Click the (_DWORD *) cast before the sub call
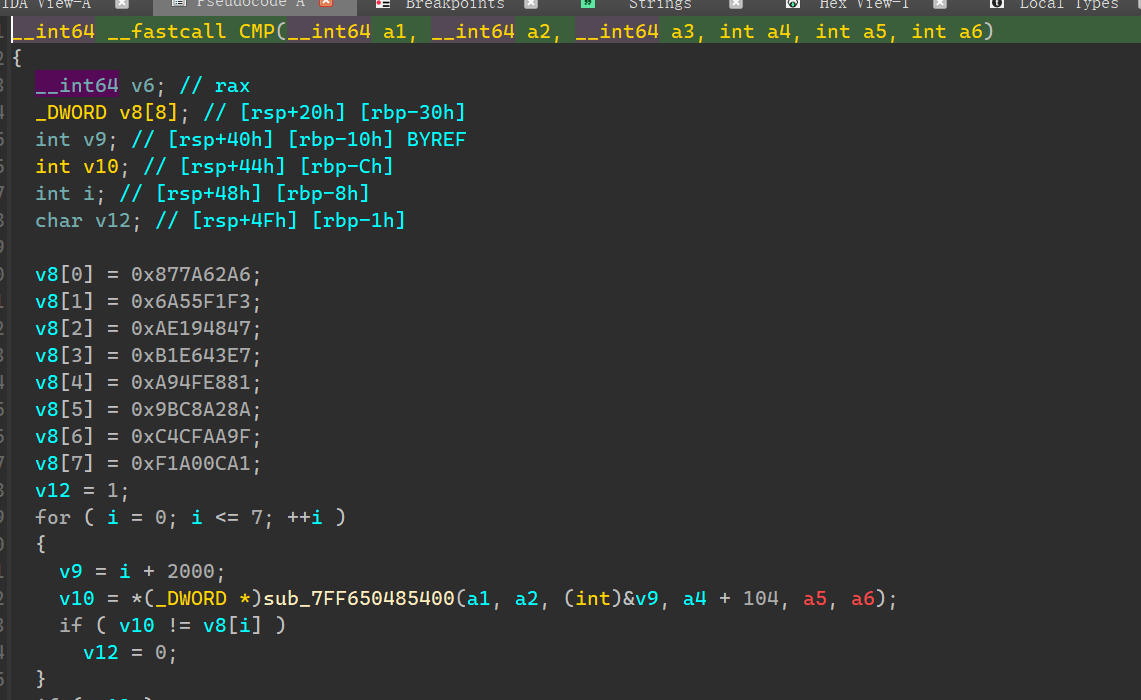1141x700 pixels. [203, 598]
